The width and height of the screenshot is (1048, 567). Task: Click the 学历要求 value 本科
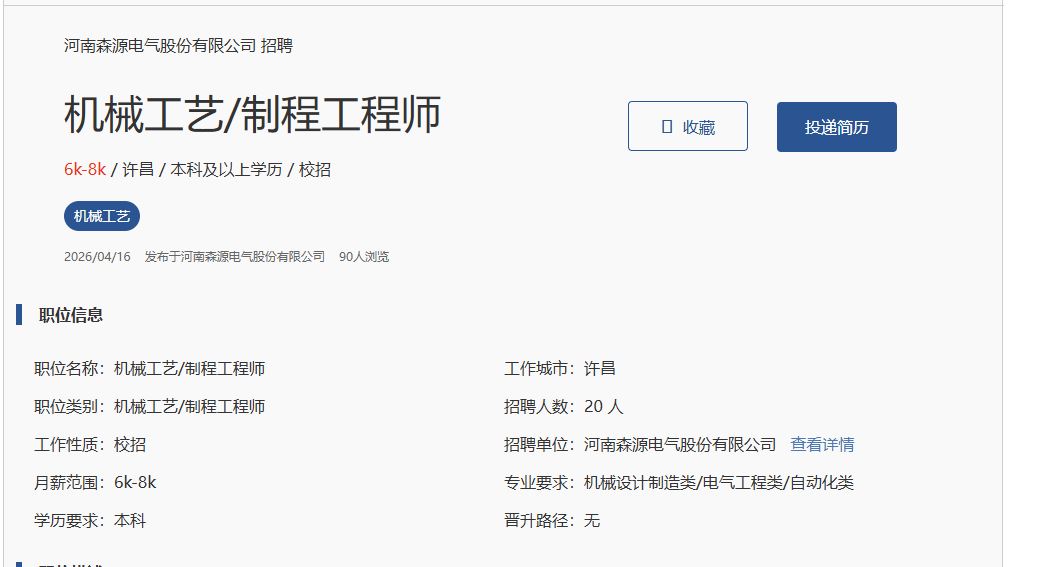point(130,521)
